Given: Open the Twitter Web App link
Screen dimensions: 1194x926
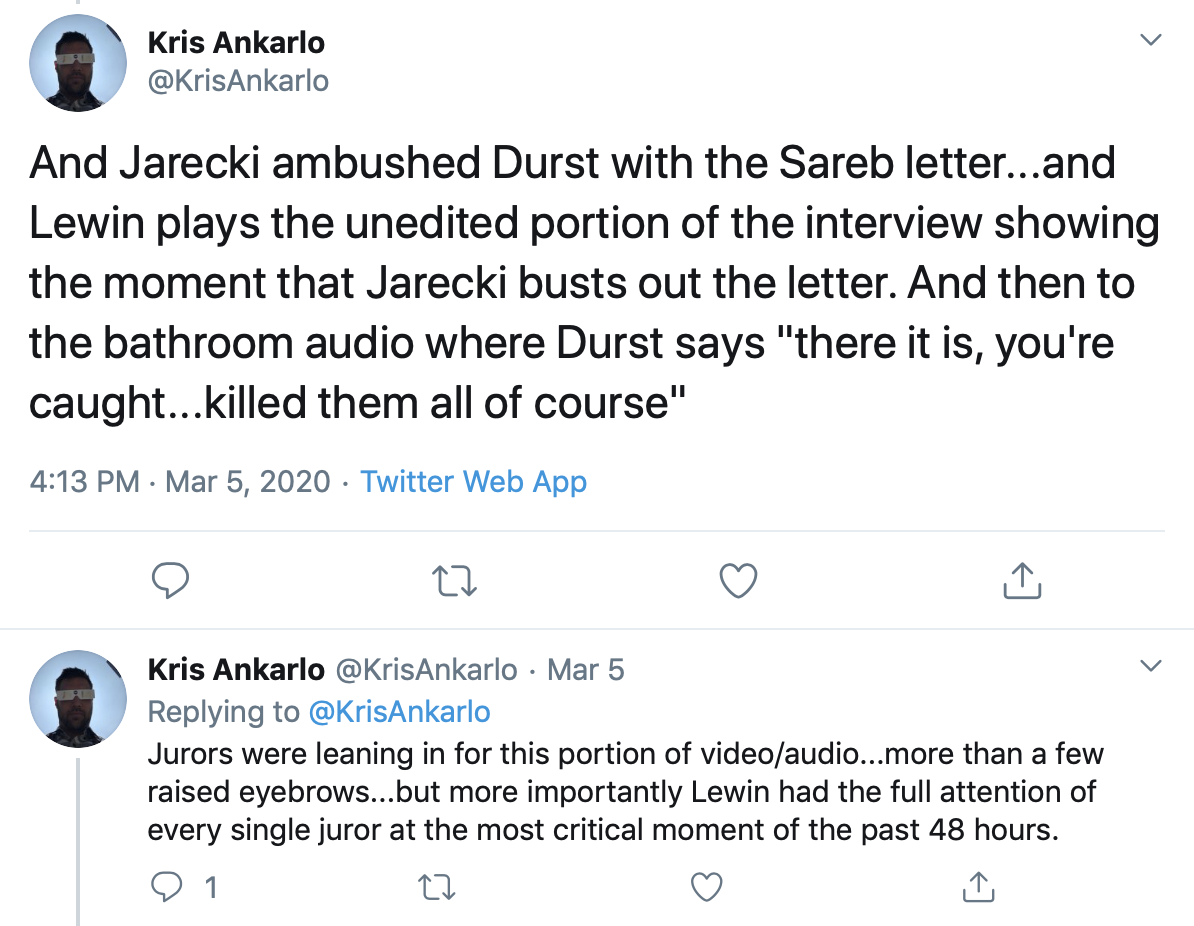Looking at the screenshot, I should point(473,482).
